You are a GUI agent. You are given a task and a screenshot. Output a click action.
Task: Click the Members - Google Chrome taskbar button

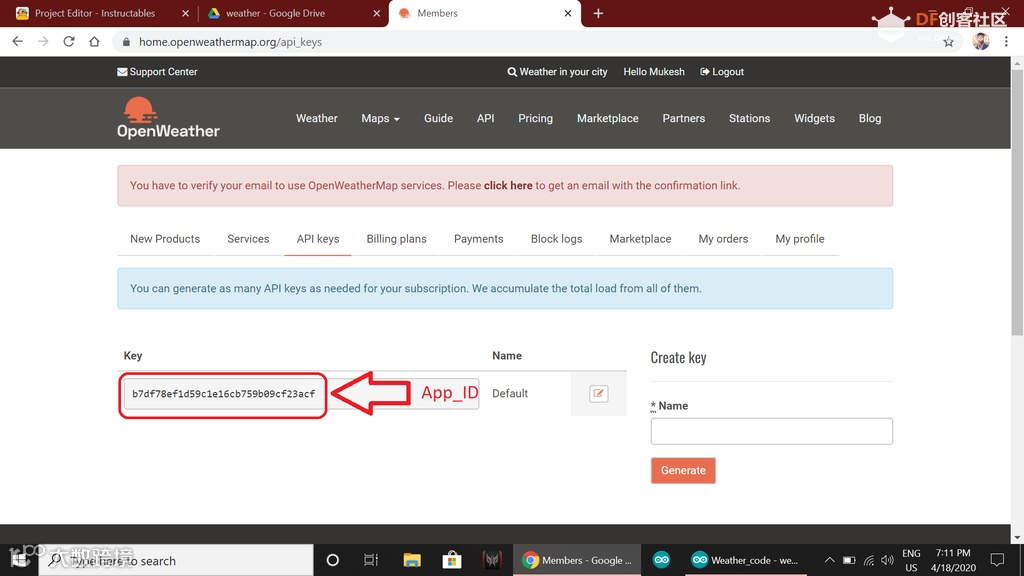click(x=577, y=560)
